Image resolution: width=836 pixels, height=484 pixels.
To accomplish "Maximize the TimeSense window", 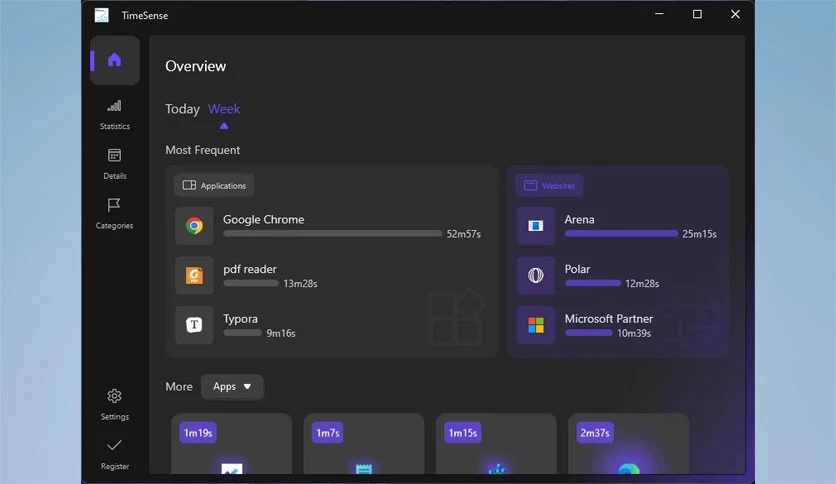I will [x=697, y=14].
